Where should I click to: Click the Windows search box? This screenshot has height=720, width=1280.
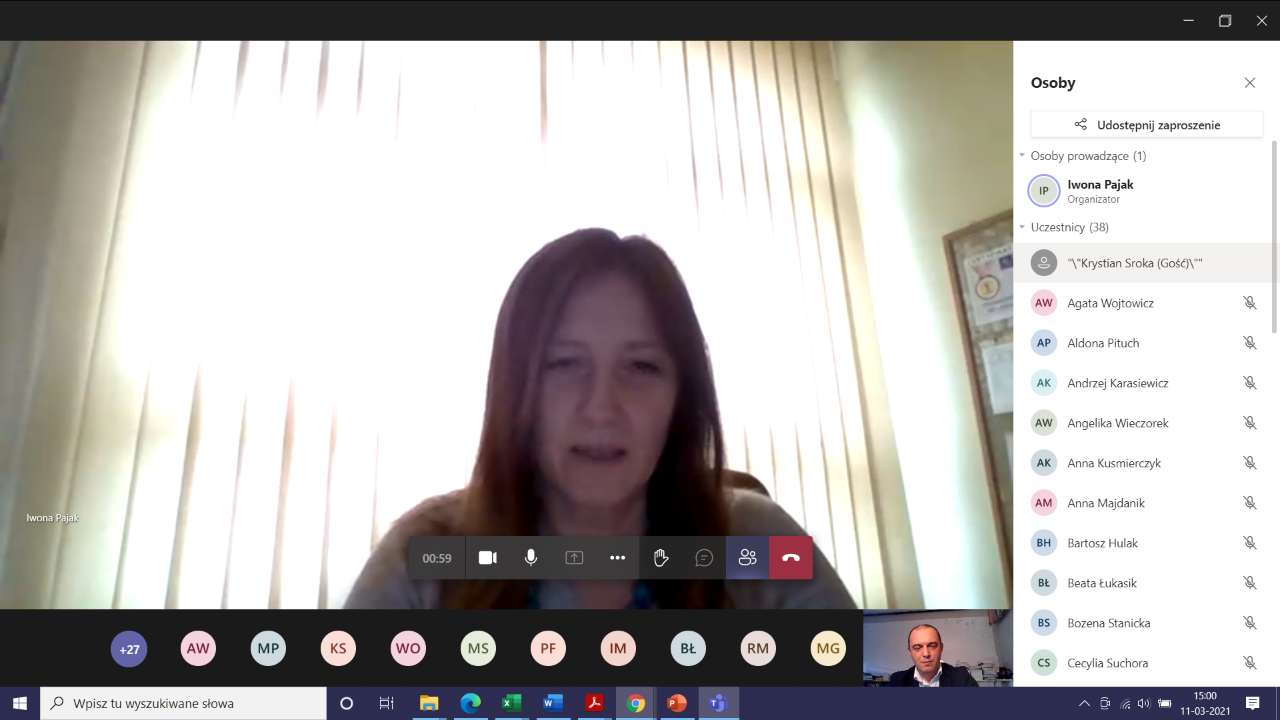pyautogui.click(x=185, y=703)
